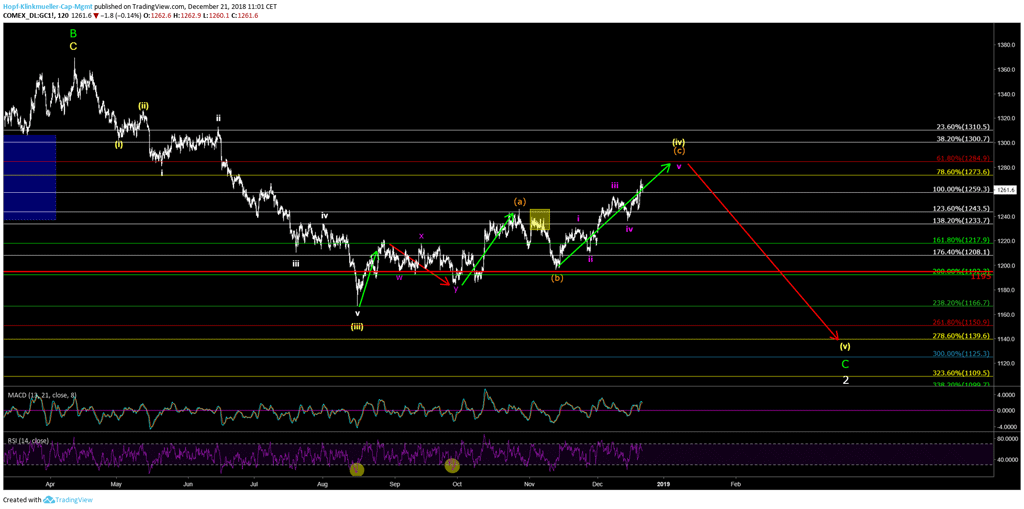
Task: Select the 100.00%(1259.3) Fibonacci level label
Action: tap(960, 189)
